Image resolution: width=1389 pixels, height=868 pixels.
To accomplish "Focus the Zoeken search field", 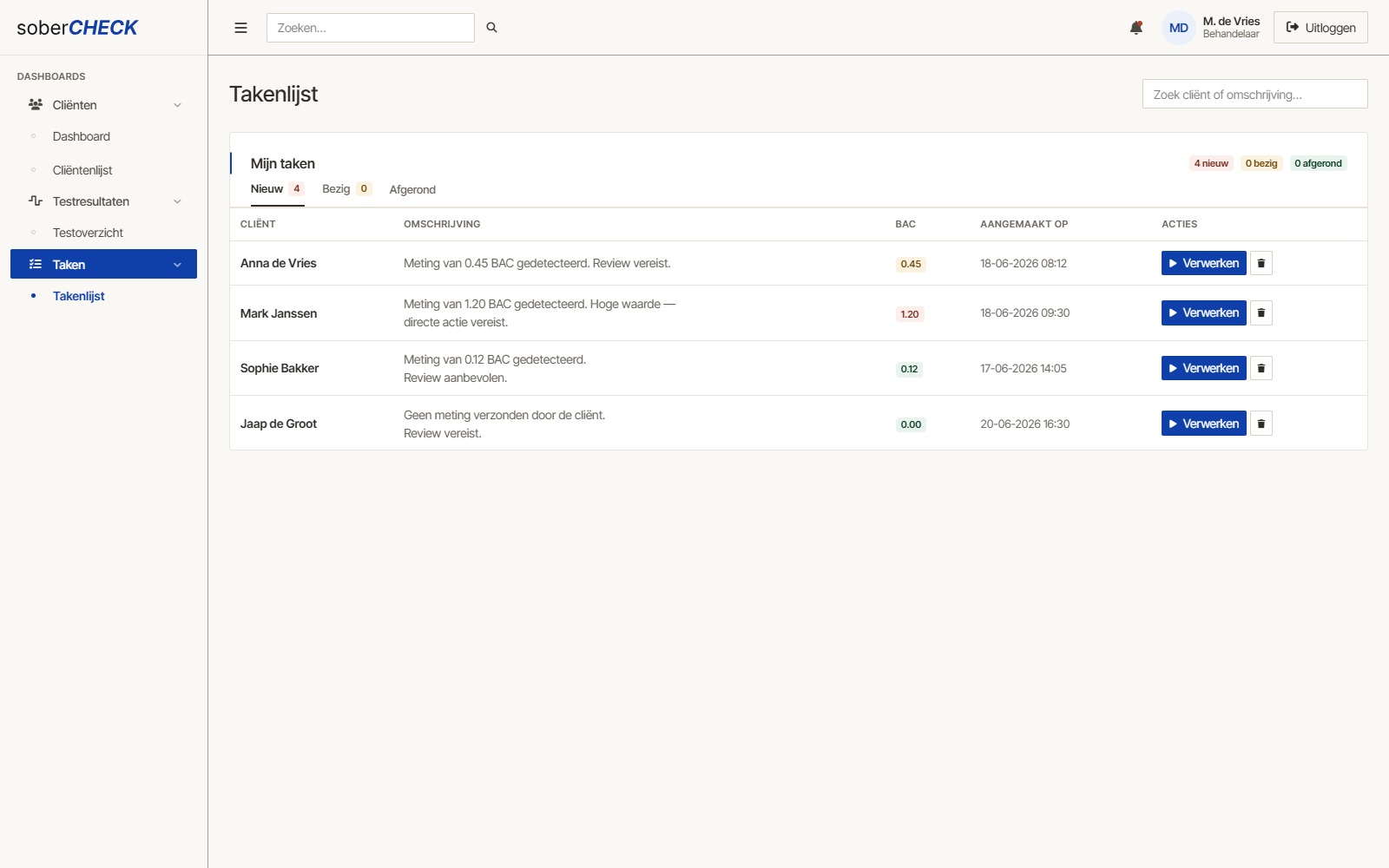I will click(x=371, y=28).
